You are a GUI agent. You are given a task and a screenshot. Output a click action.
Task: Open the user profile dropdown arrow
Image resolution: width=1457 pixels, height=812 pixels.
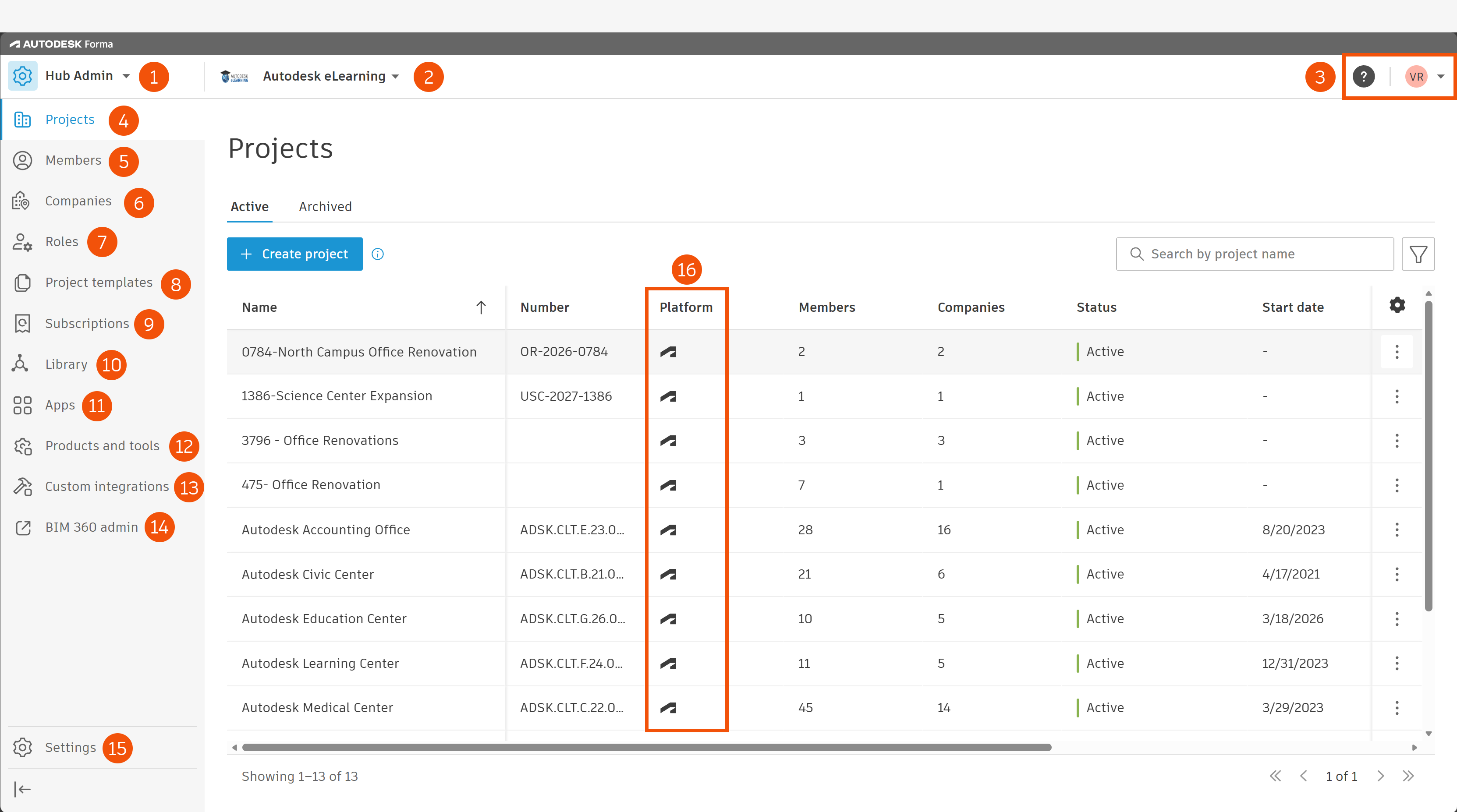tap(1441, 76)
